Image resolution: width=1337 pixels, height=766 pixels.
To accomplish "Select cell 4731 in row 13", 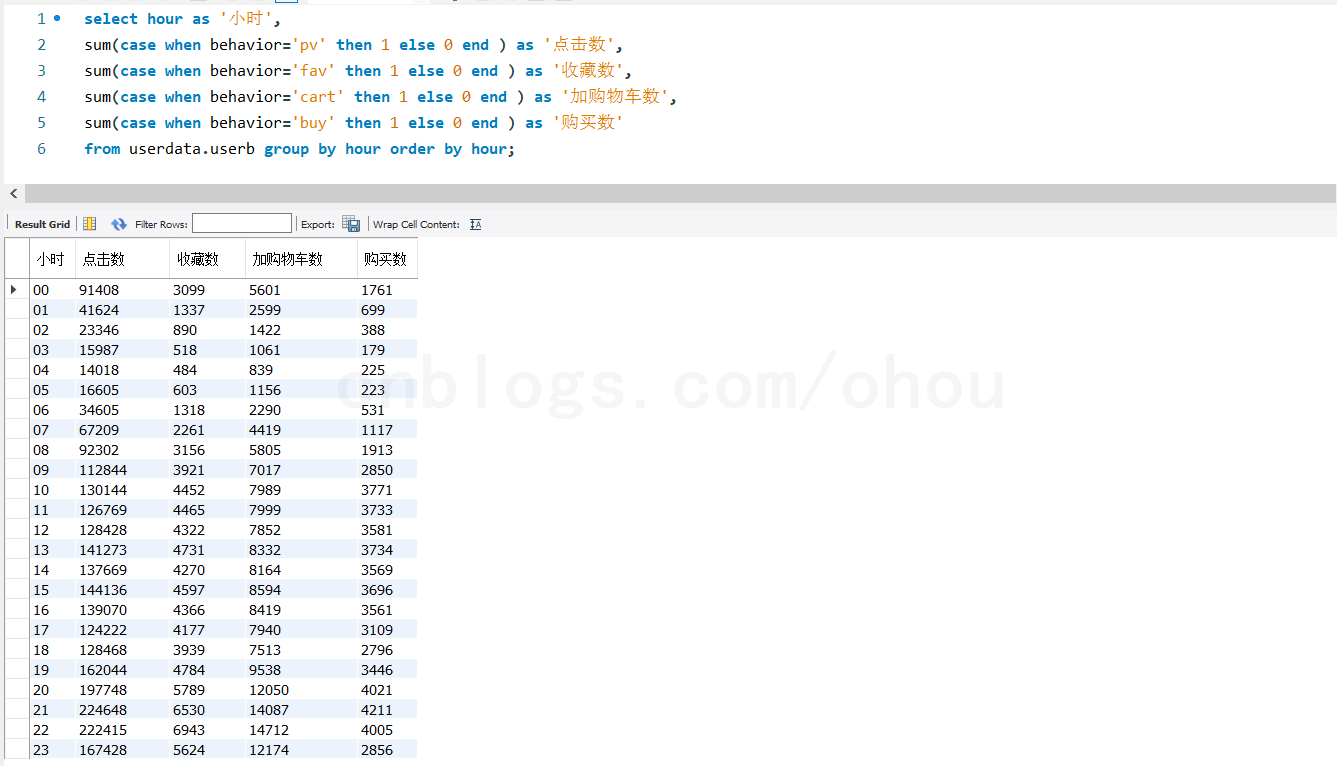I will (208, 550).
